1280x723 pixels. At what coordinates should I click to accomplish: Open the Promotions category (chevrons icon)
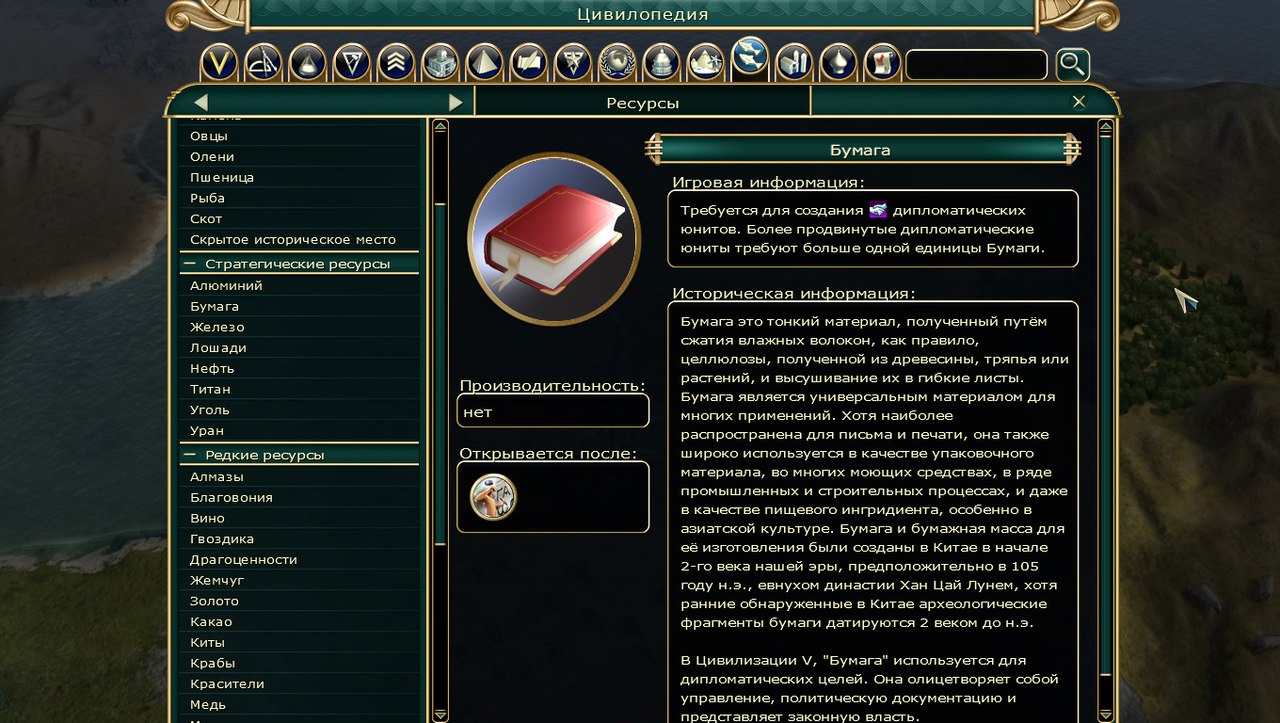click(396, 63)
